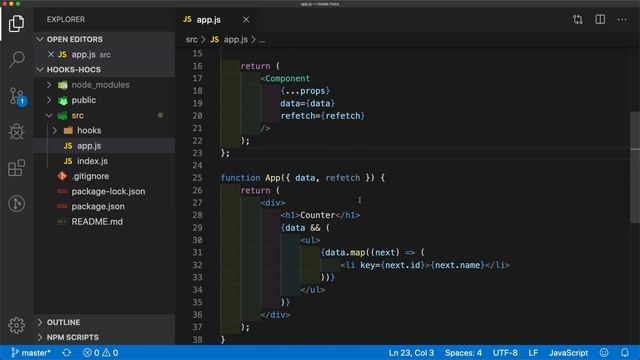
Task: Click 'Counter' heading text on line 28
Action: (317, 215)
